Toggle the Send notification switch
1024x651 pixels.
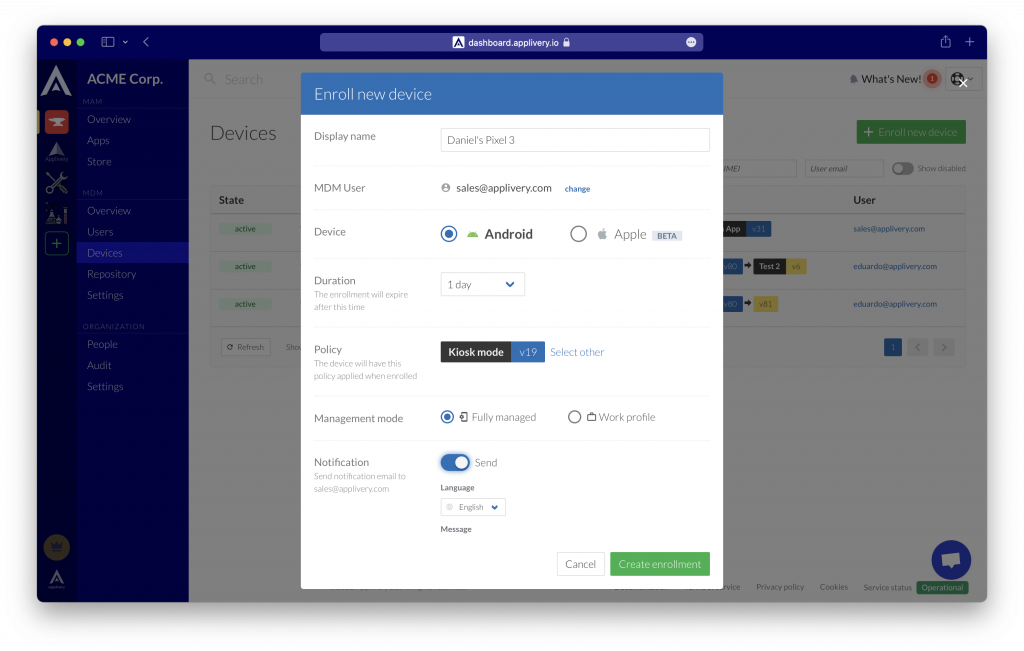(455, 462)
